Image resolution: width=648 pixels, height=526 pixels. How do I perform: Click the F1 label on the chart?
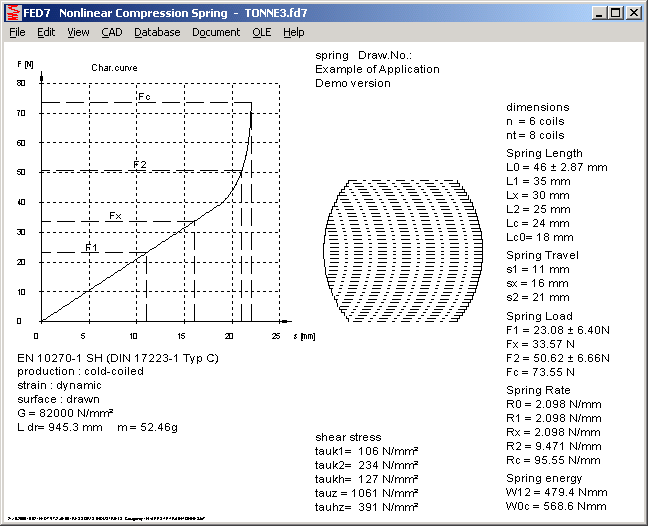[x=91, y=247]
